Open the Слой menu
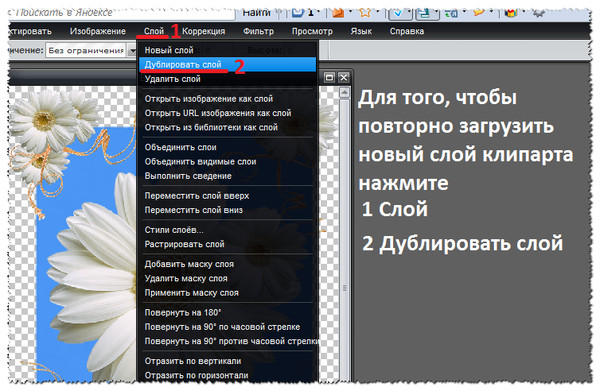Viewport: 600px width, 391px height. point(154,31)
